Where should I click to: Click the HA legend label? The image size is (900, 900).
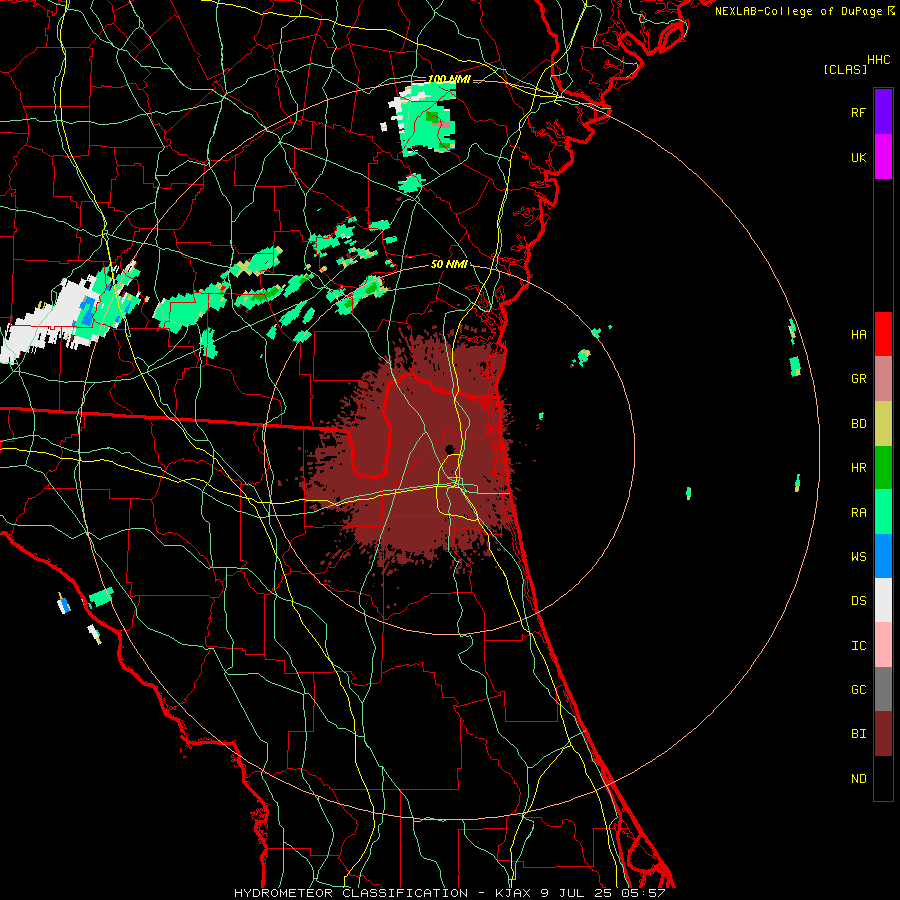pos(859,334)
